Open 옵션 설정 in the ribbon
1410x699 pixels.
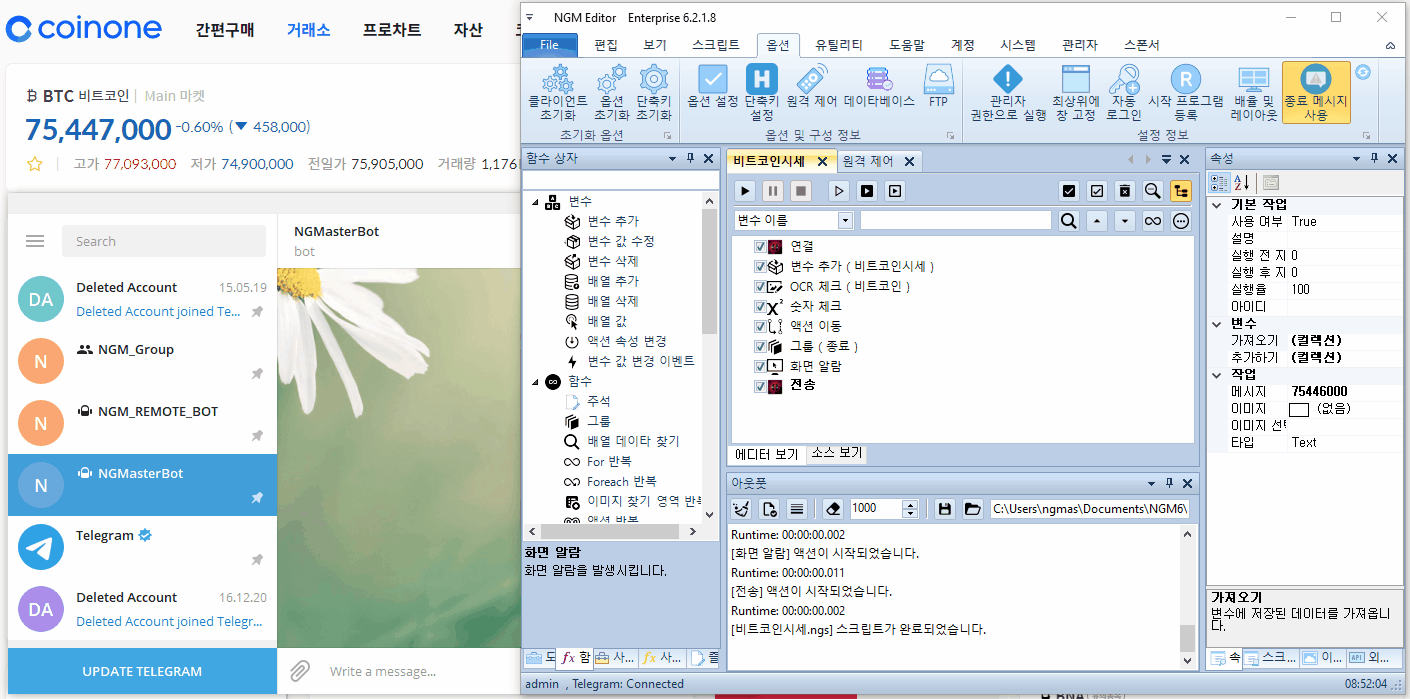(x=712, y=87)
